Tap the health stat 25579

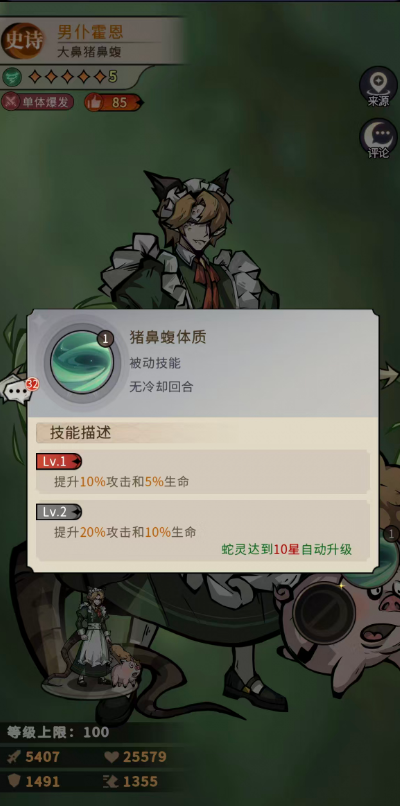coord(135,757)
